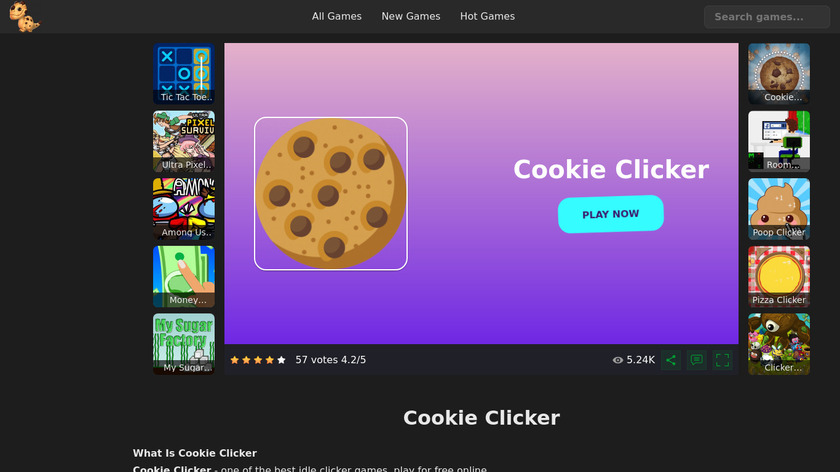Viewport: 840px width, 472px height.
Task: Click the large cookie image
Action: tap(331, 193)
